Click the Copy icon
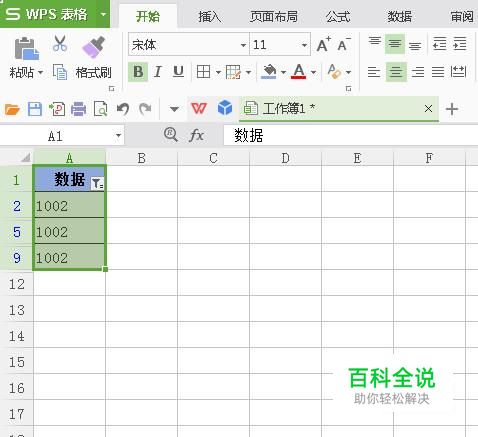Screen dimensions: 478x437 60,72
